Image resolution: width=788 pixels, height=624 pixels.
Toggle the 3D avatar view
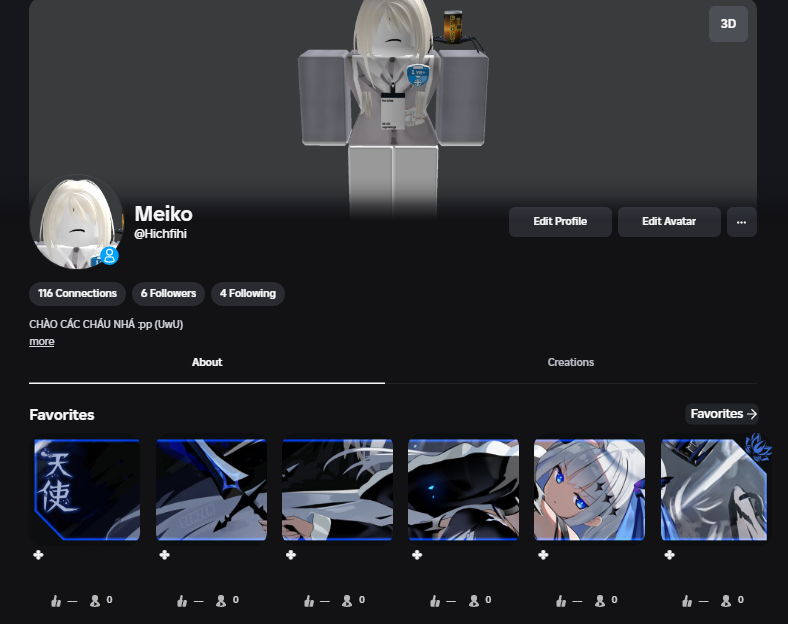[x=728, y=24]
